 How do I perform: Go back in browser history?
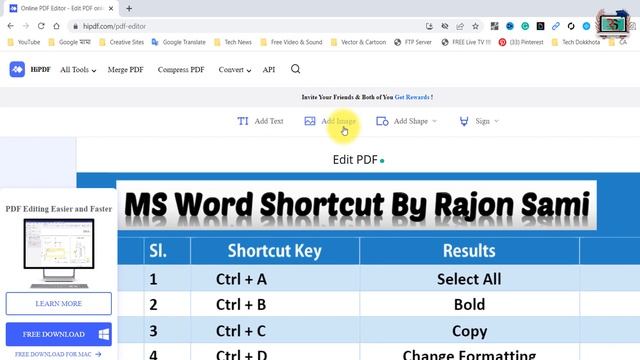point(11,26)
